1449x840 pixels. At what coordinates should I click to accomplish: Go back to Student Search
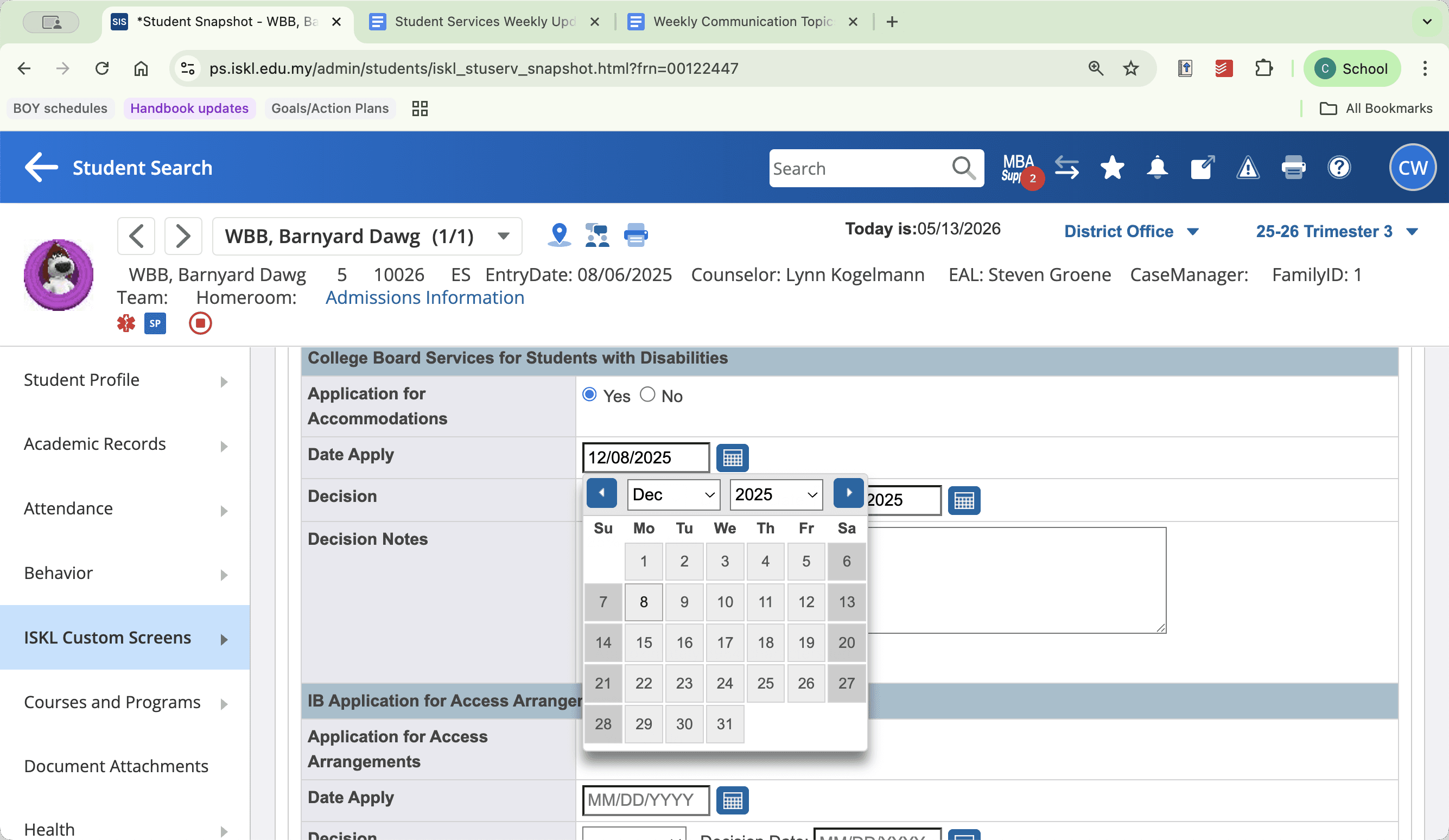click(x=118, y=168)
